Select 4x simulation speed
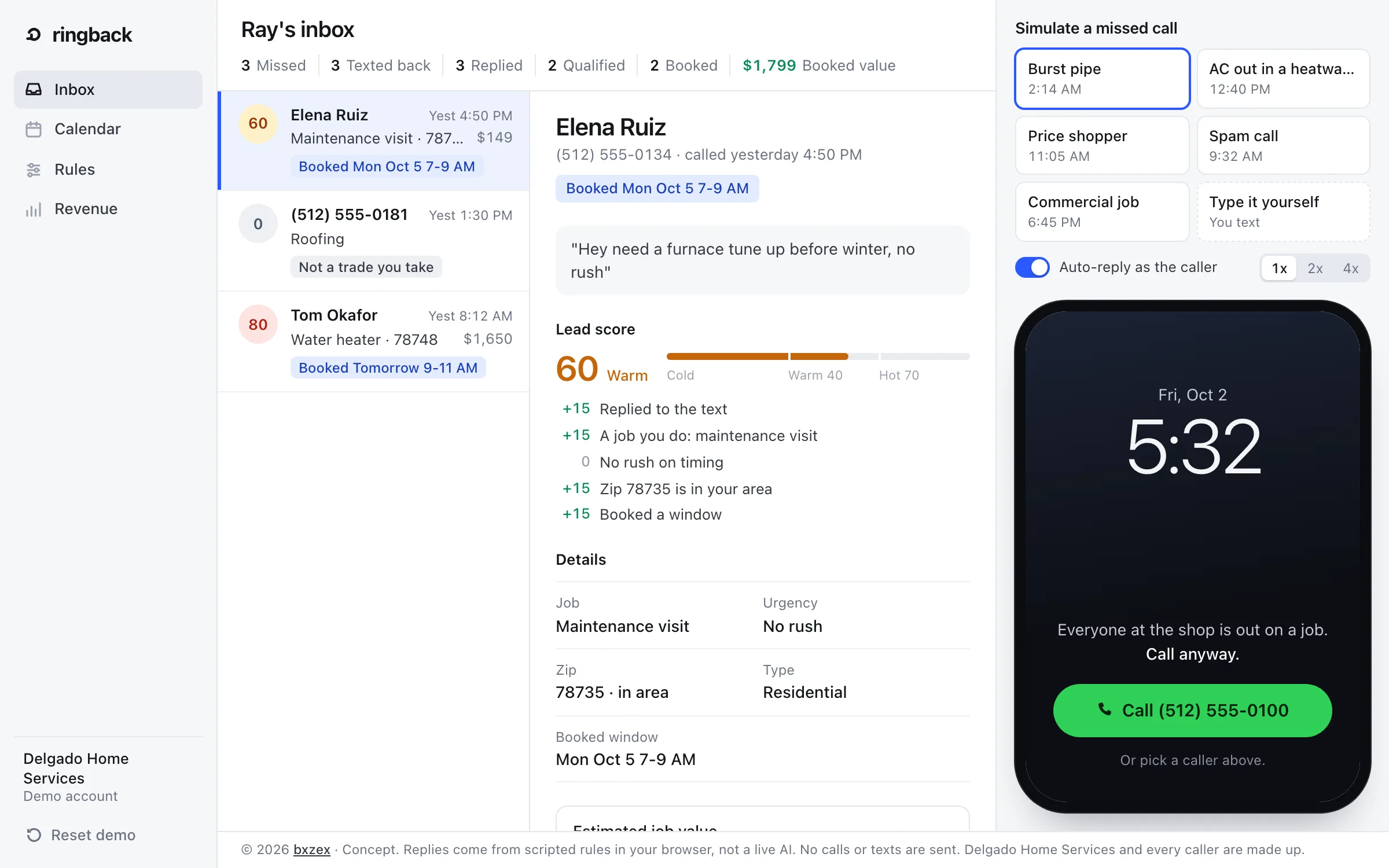The image size is (1389, 868). pos(1350,268)
